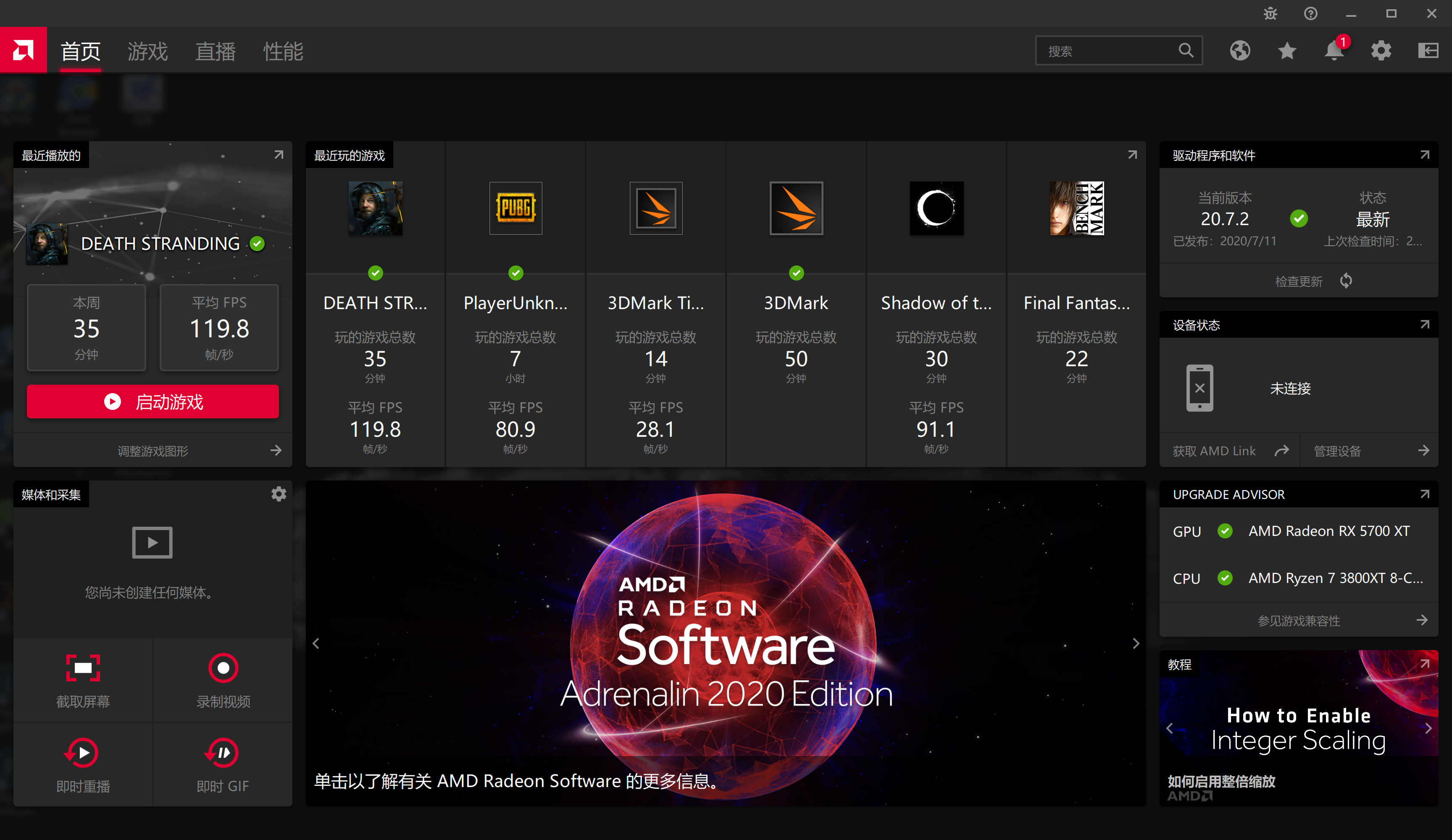Click the refresh icon beside 检查更新
1452x840 pixels.
[x=1346, y=281]
